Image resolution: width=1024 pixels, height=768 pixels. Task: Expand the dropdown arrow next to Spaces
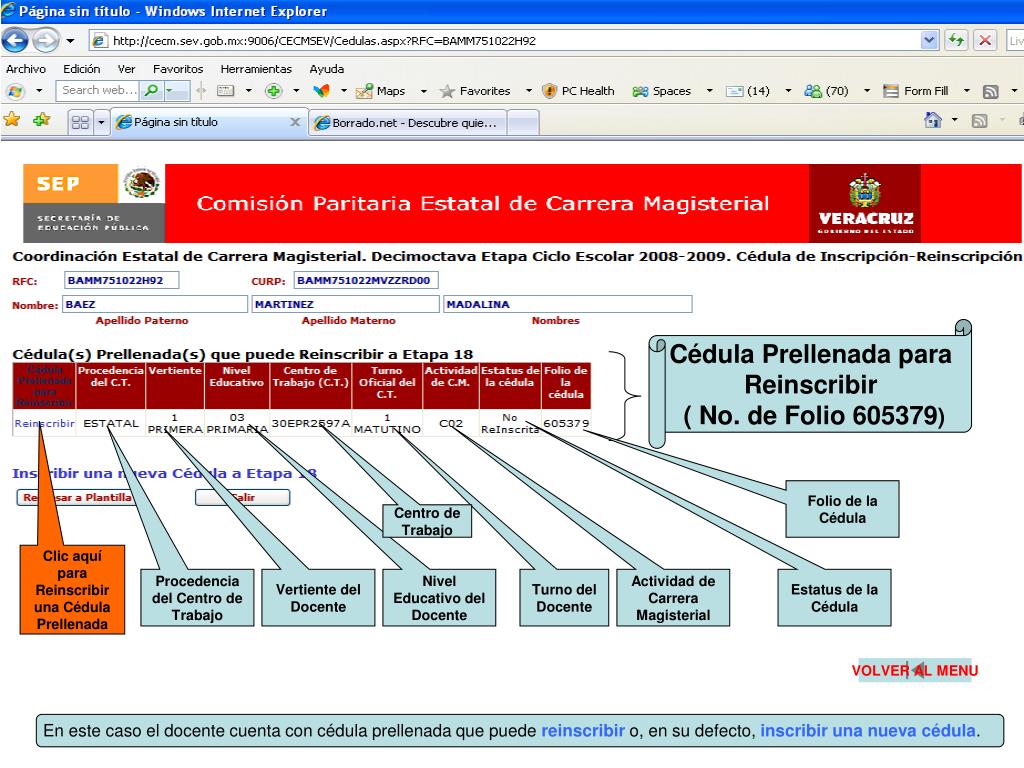click(x=709, y=91)
